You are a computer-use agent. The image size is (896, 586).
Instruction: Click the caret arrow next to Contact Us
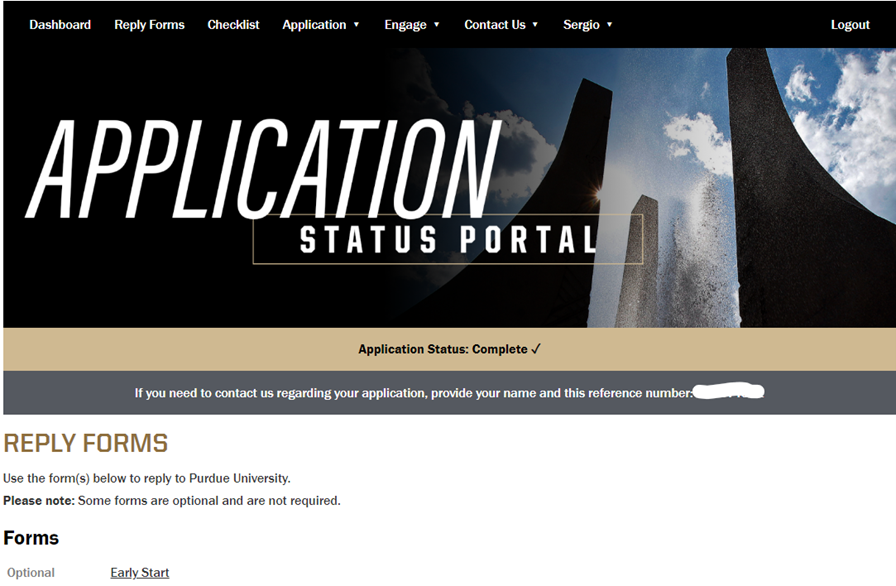click(534, 24)
